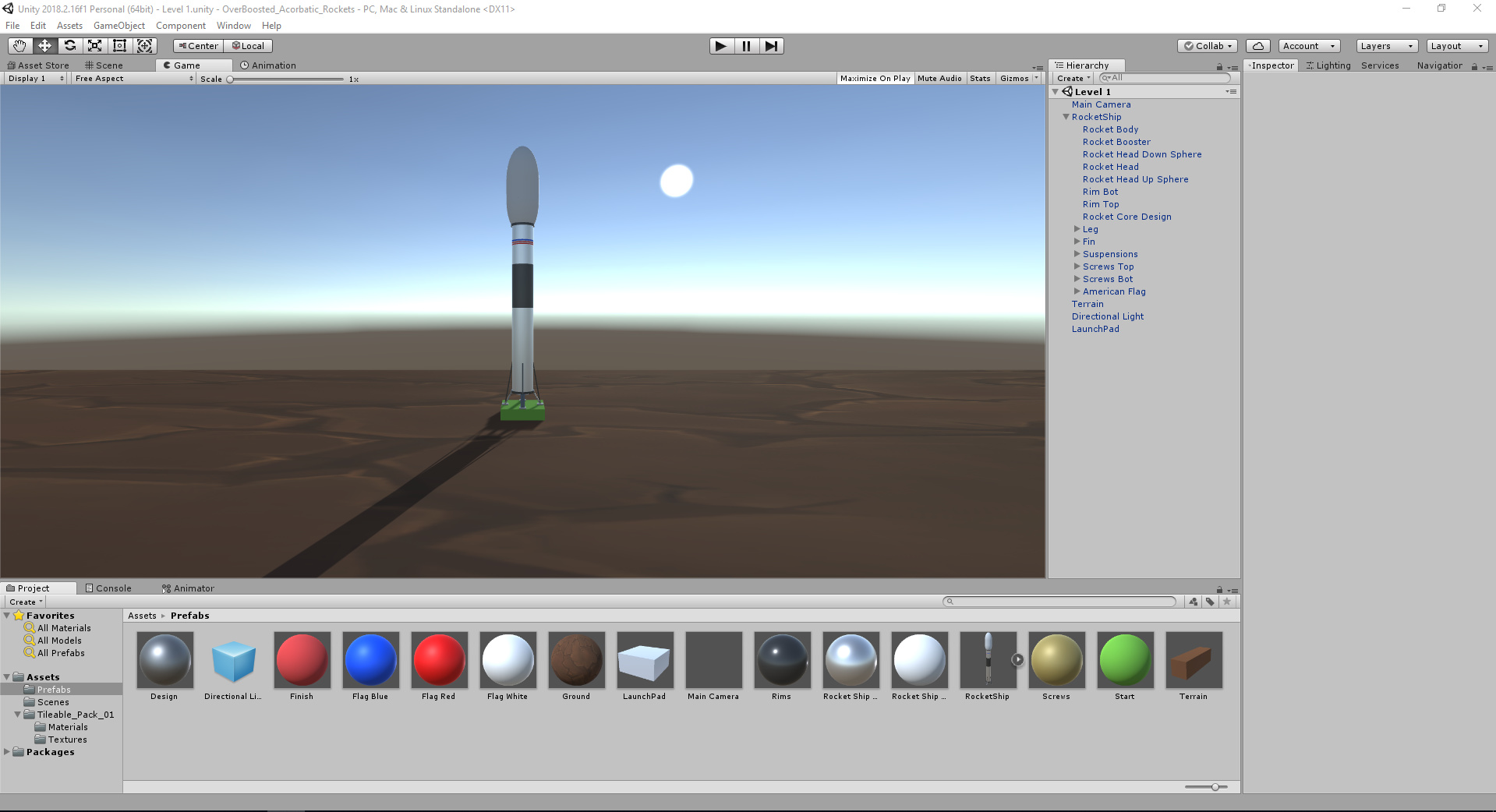The height and width of the screenshot is (812, 1496).
Task: Click the Hierarchy search field
Action: coord(1165,78)
